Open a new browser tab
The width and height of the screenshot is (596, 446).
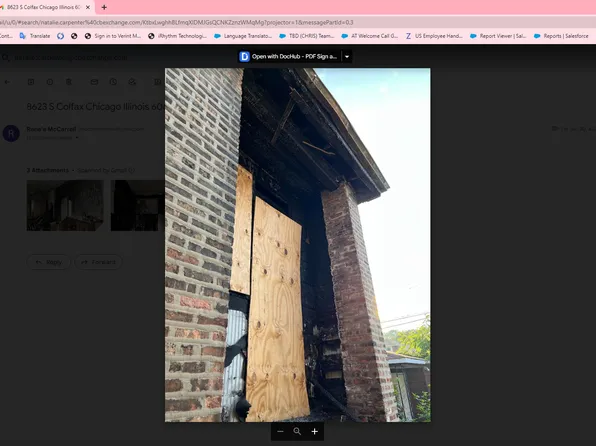tap(104, 7)
